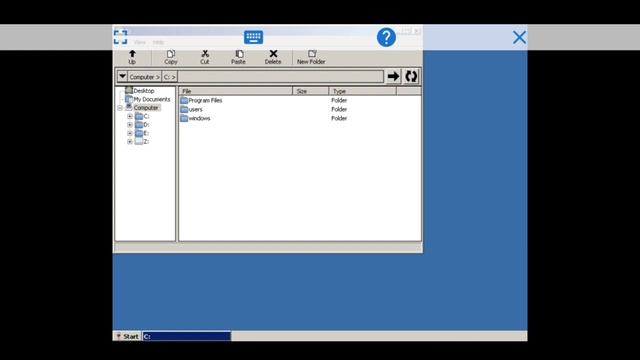
Task: Click the Folder type cell for windows
Action: (339, 118)
